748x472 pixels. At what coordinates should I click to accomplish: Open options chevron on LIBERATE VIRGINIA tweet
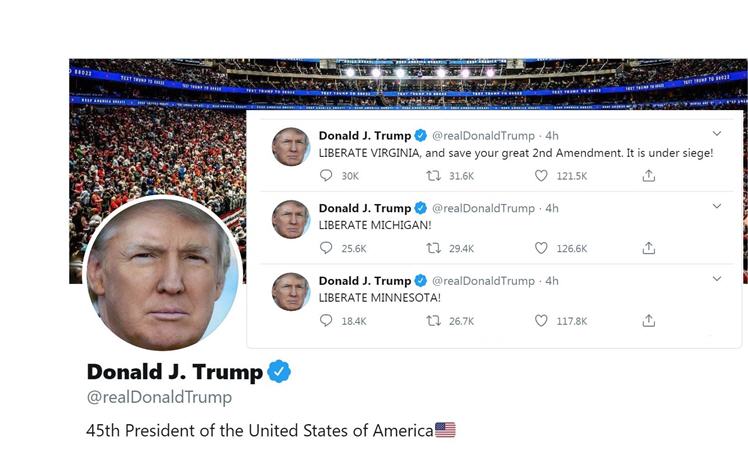point(717,134)
